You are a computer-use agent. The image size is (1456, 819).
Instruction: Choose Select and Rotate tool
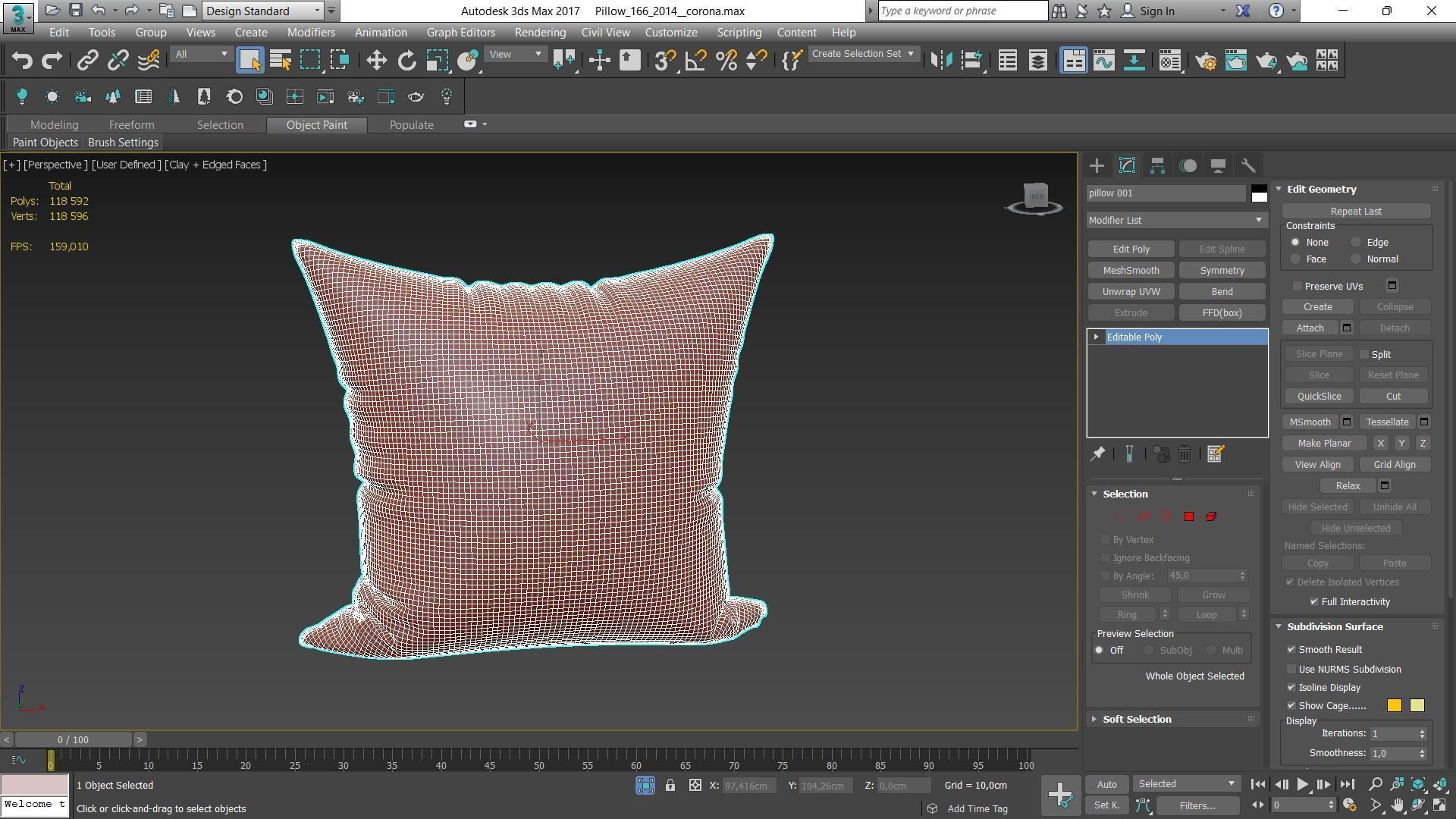point(407,61)
